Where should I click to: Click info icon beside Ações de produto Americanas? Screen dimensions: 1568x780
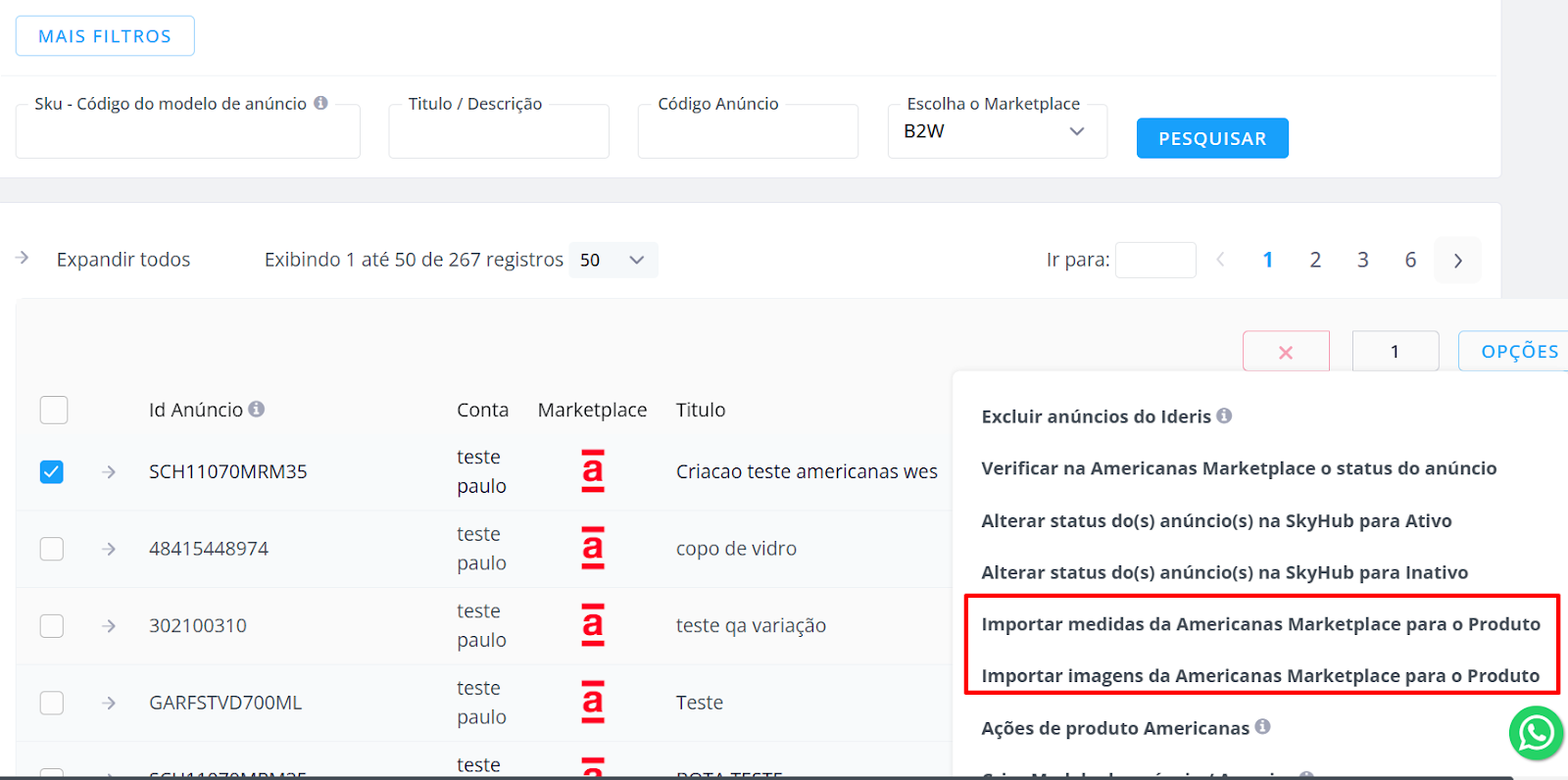pyautogui.click(x=1262, y=726)
